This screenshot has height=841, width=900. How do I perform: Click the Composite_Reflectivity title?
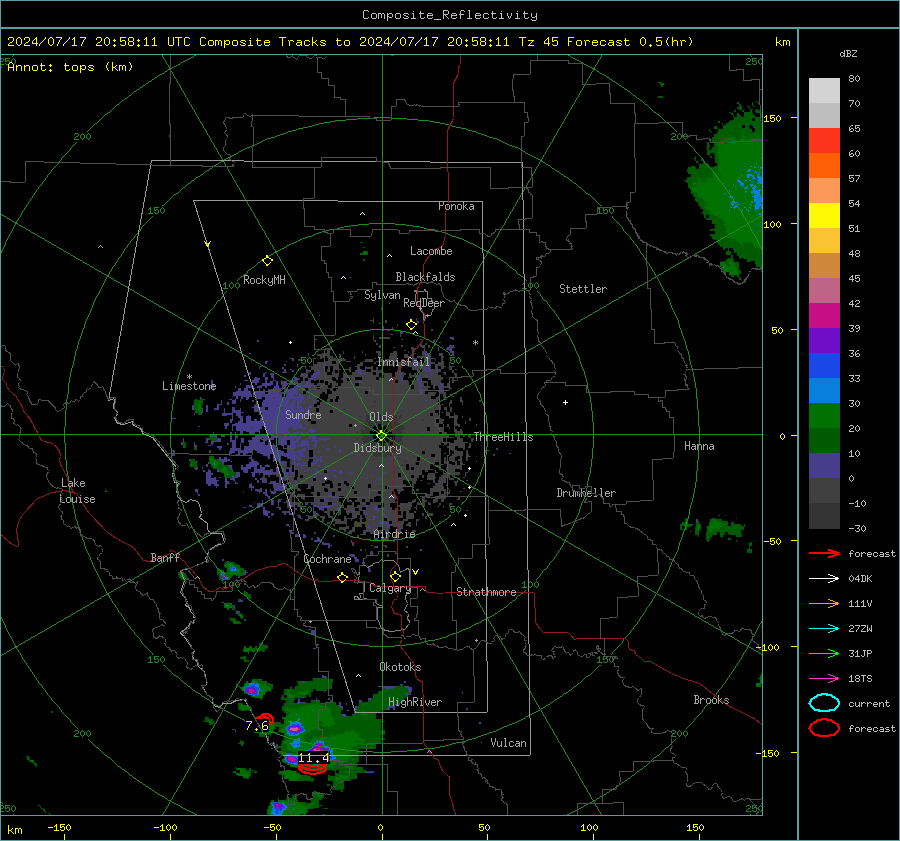(450, 15)
